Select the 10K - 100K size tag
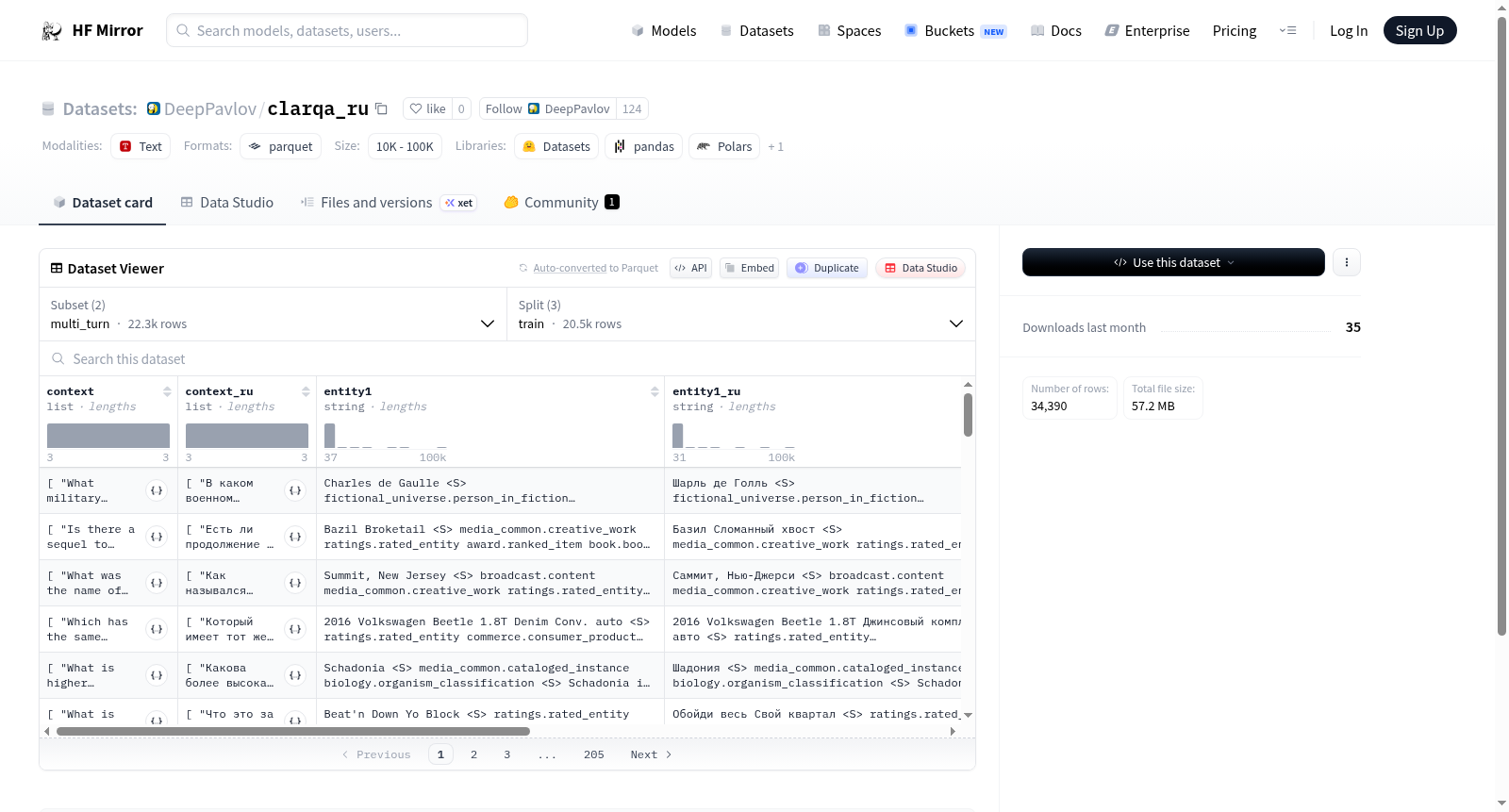Screen dimensions: 1509x812 [x=405, y=146]
